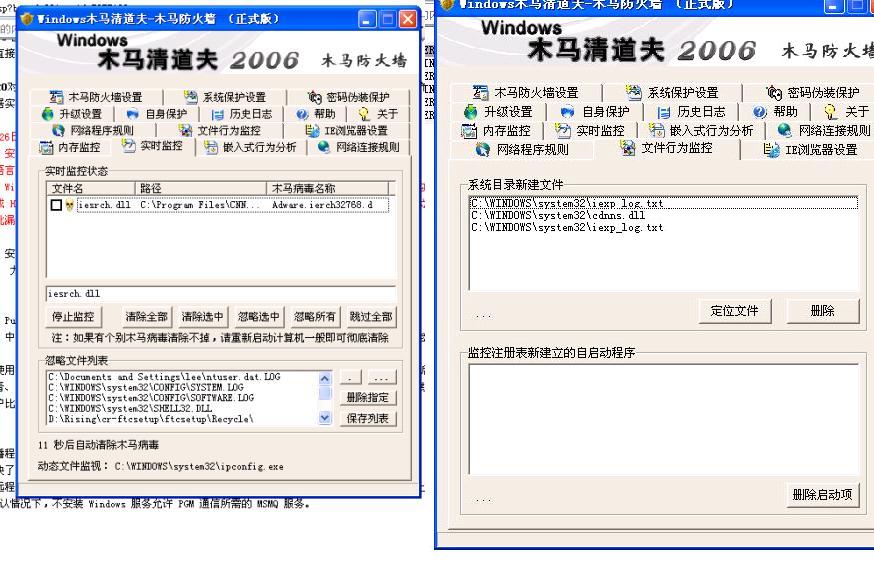Select Adware.ierch32768.d cell text
Screen dimensions: 874x567
click(x=322, y=205)
